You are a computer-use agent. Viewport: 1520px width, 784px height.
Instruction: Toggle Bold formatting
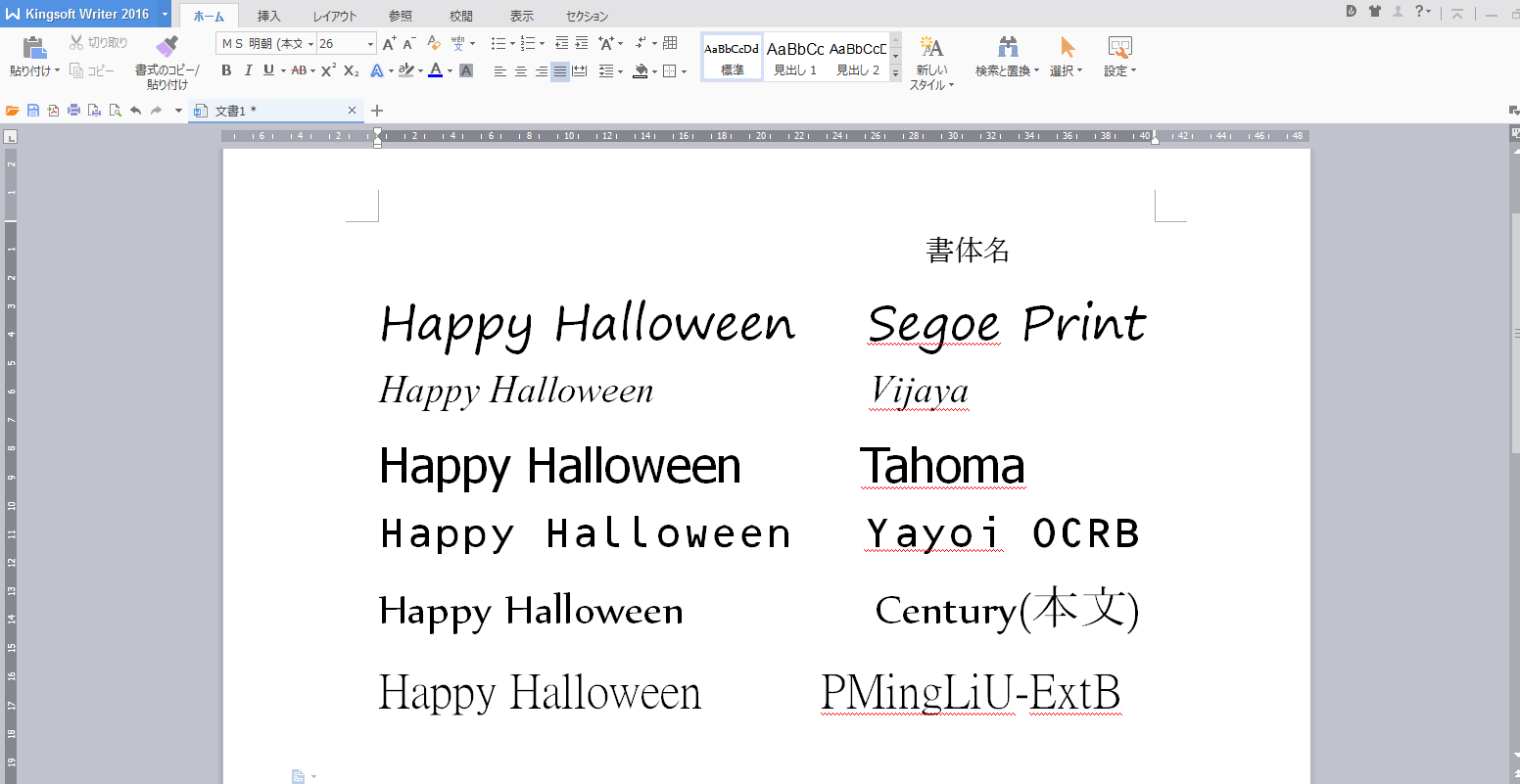226,70
